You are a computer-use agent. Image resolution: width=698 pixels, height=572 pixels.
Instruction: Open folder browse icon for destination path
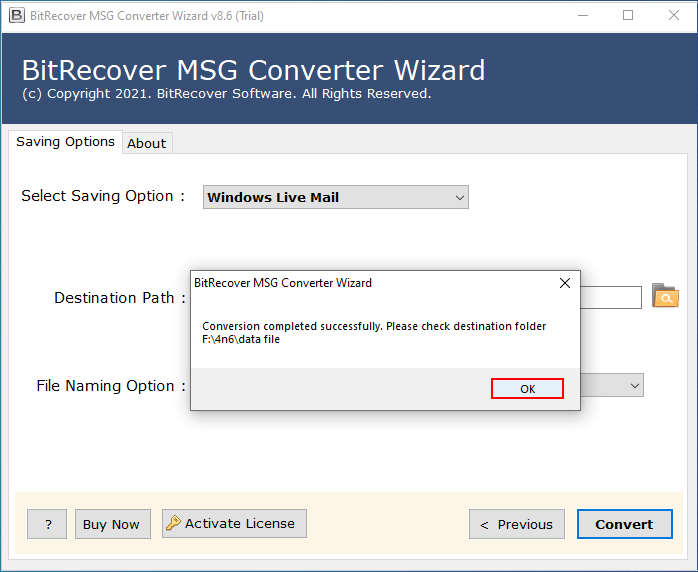pos(665,296)
